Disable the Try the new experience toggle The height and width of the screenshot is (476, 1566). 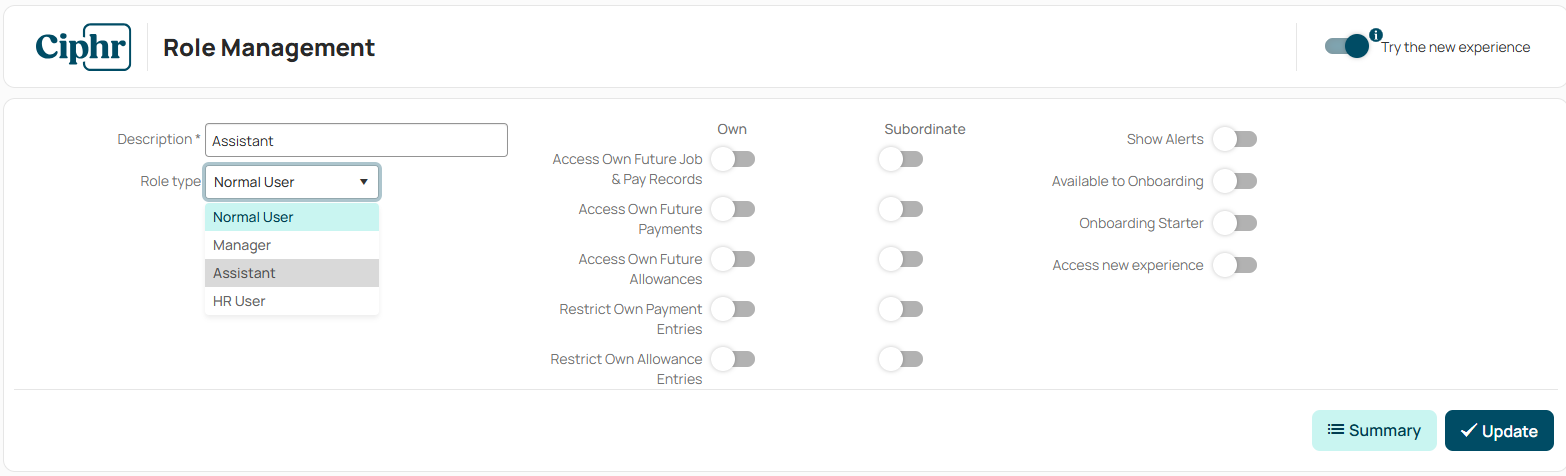[x=1346, y=46]
